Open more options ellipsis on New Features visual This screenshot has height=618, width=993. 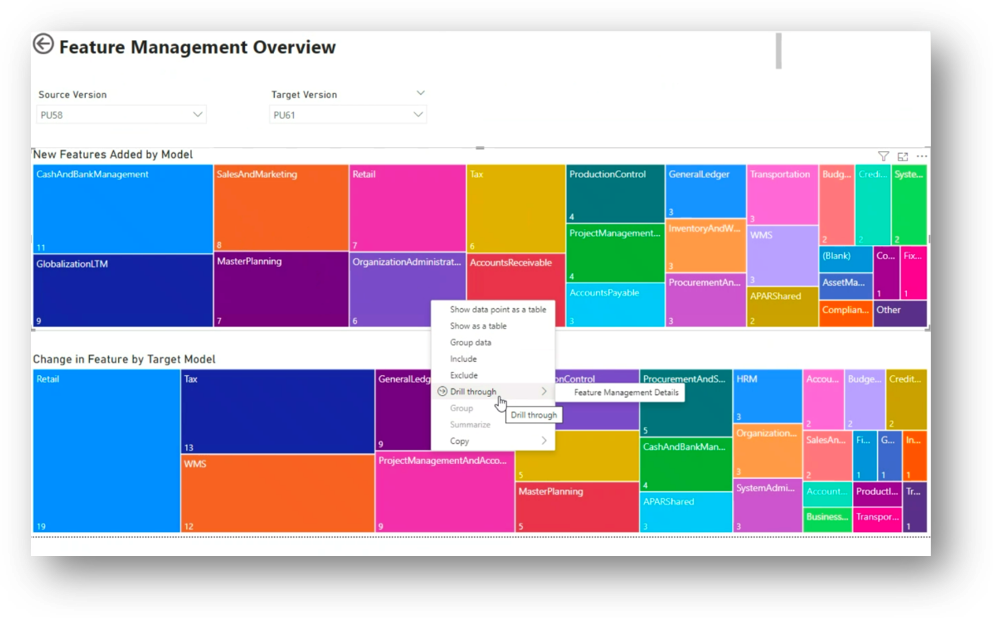922,156
